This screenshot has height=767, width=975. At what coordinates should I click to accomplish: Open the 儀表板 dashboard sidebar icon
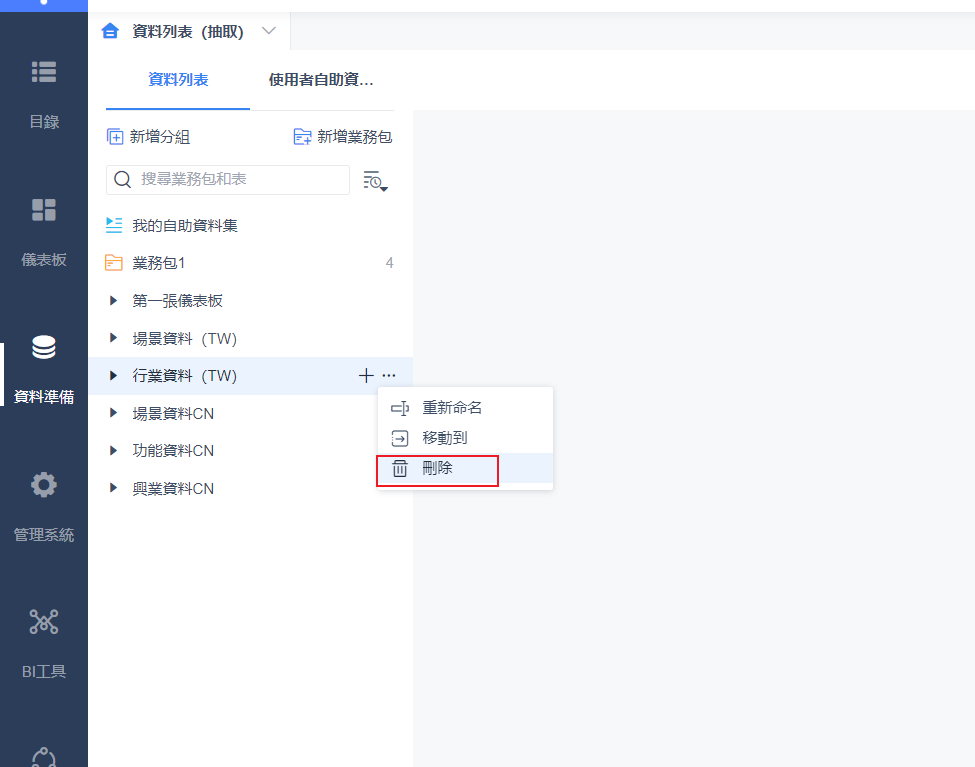tap(44, 210)
